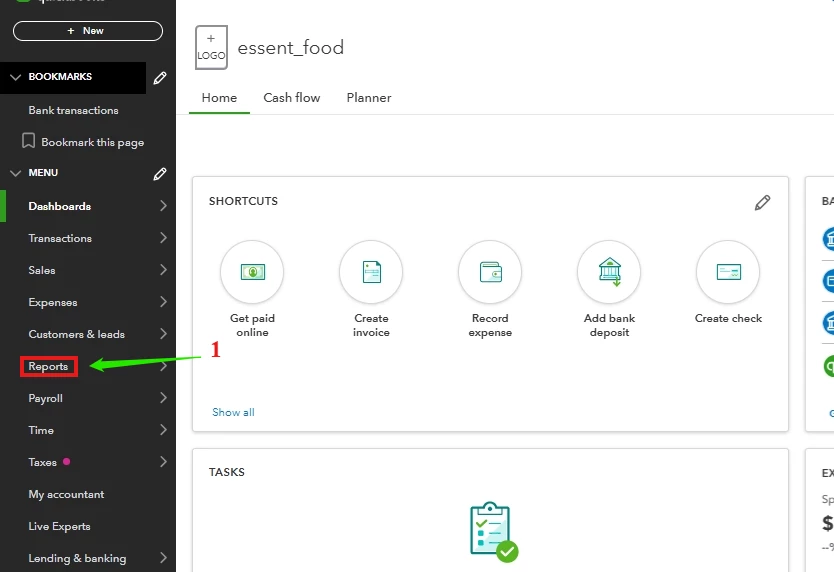Select the Record expense wallet icon

click(490, 272)
